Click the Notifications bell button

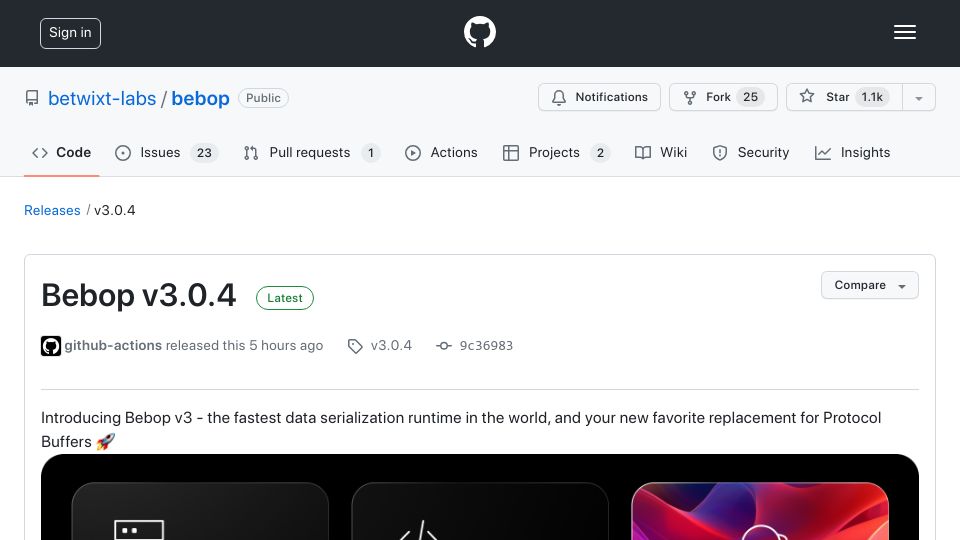click(x=599, y=97)
